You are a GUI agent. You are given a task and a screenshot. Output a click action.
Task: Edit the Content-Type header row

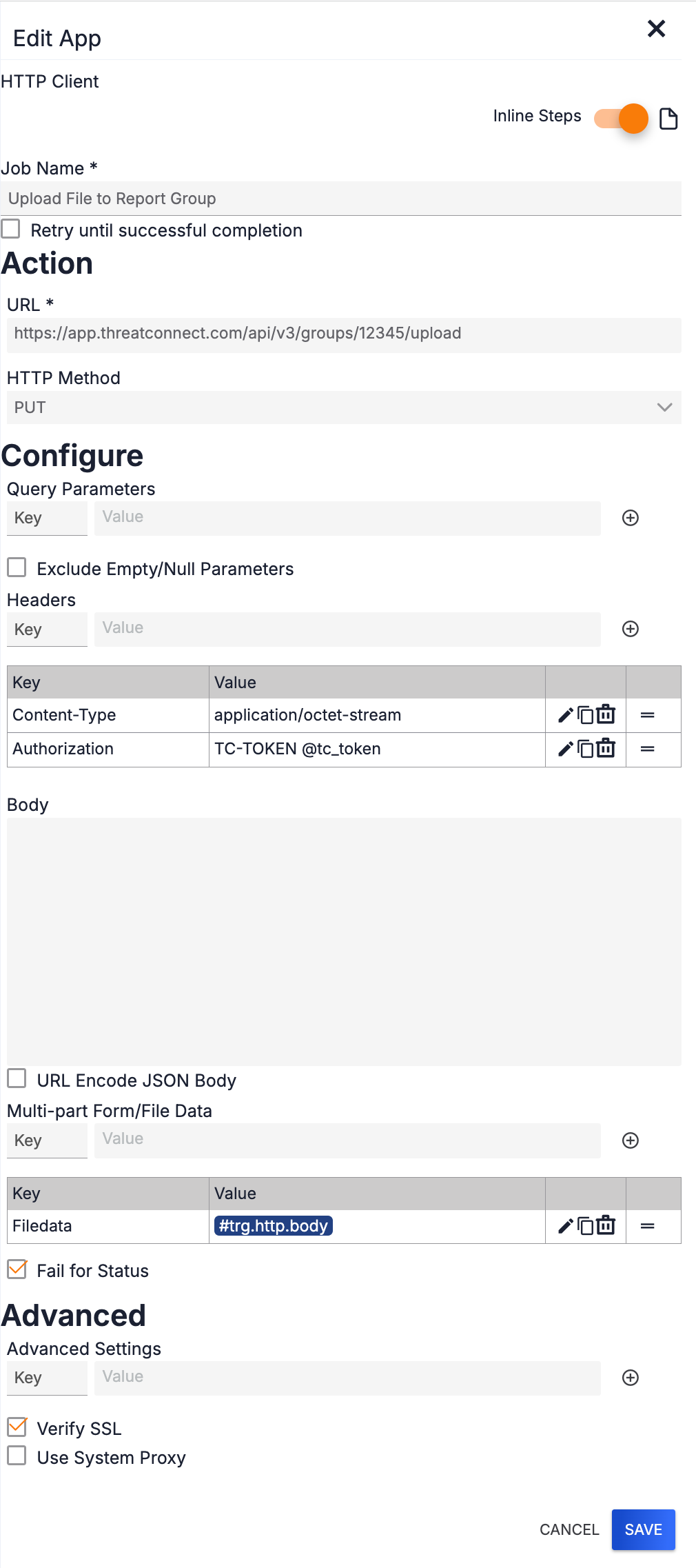tap(565, 715)
